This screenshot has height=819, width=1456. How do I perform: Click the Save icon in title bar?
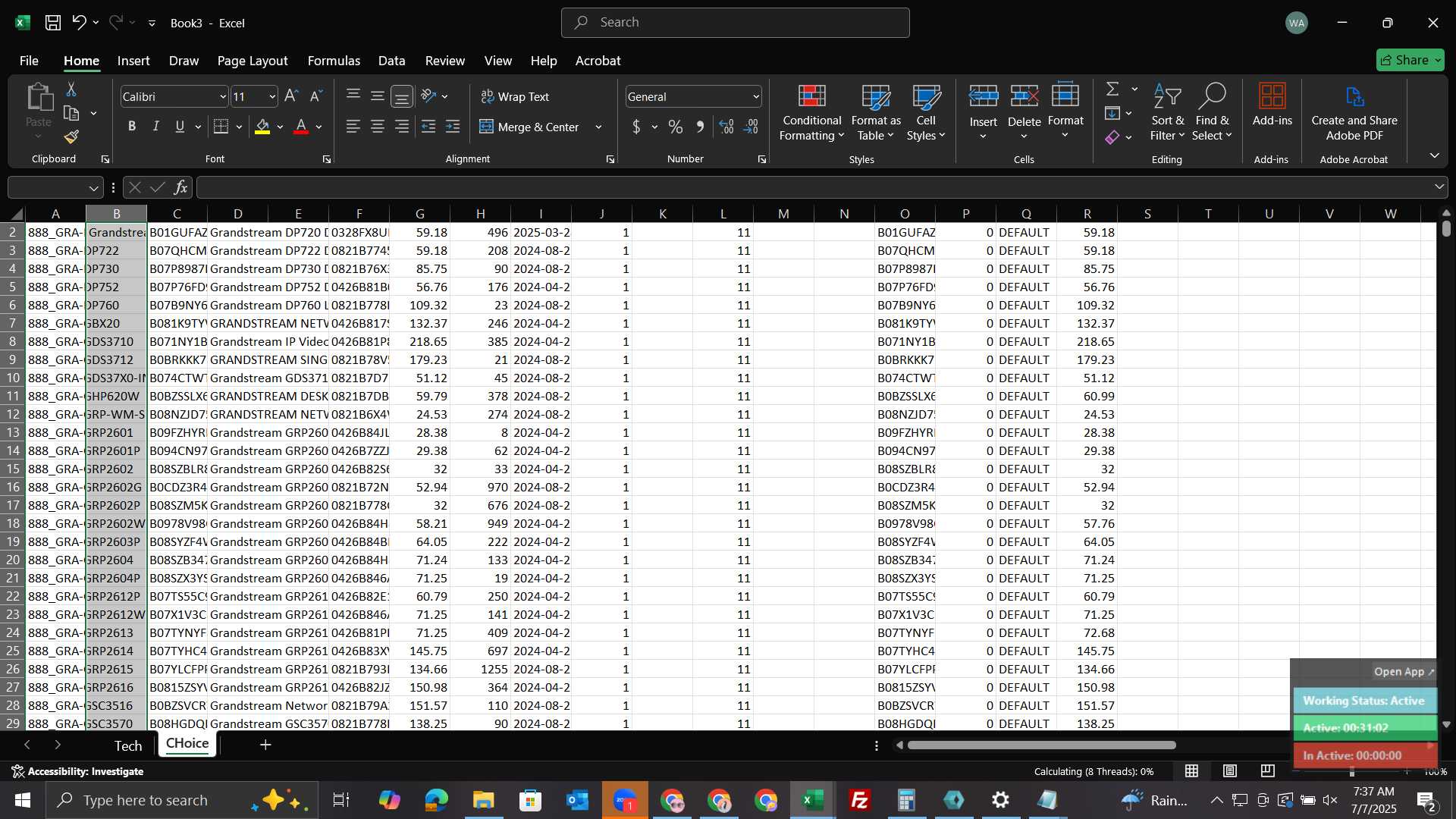pos(52,23)
